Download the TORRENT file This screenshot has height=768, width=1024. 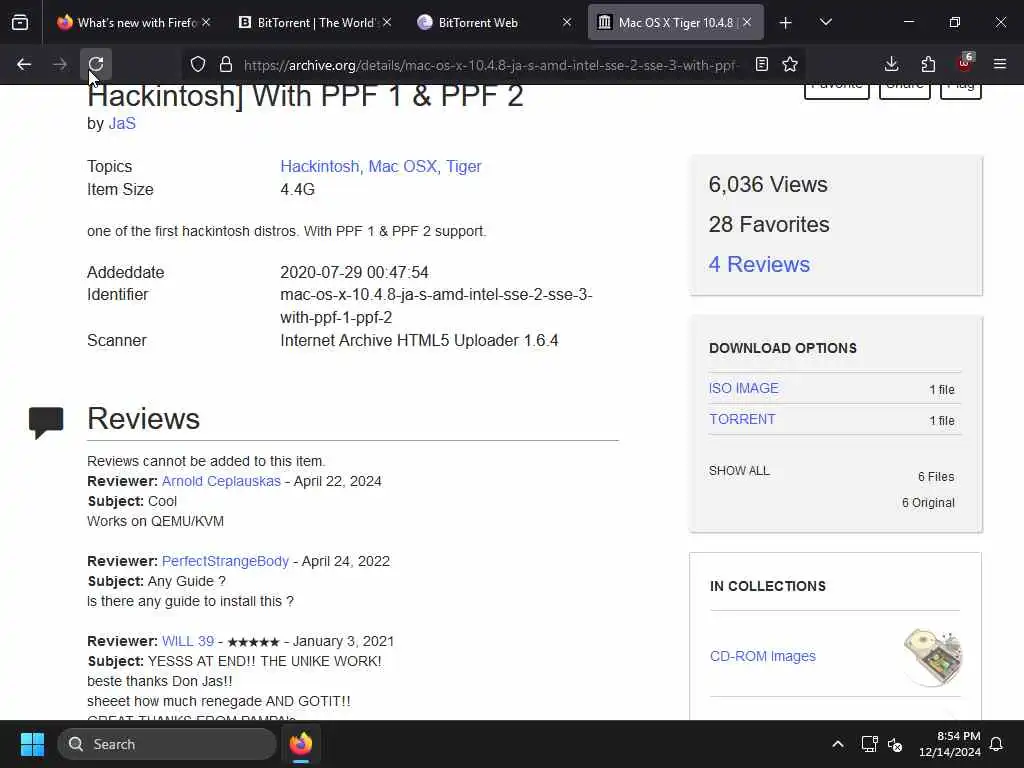coord(743,419)
